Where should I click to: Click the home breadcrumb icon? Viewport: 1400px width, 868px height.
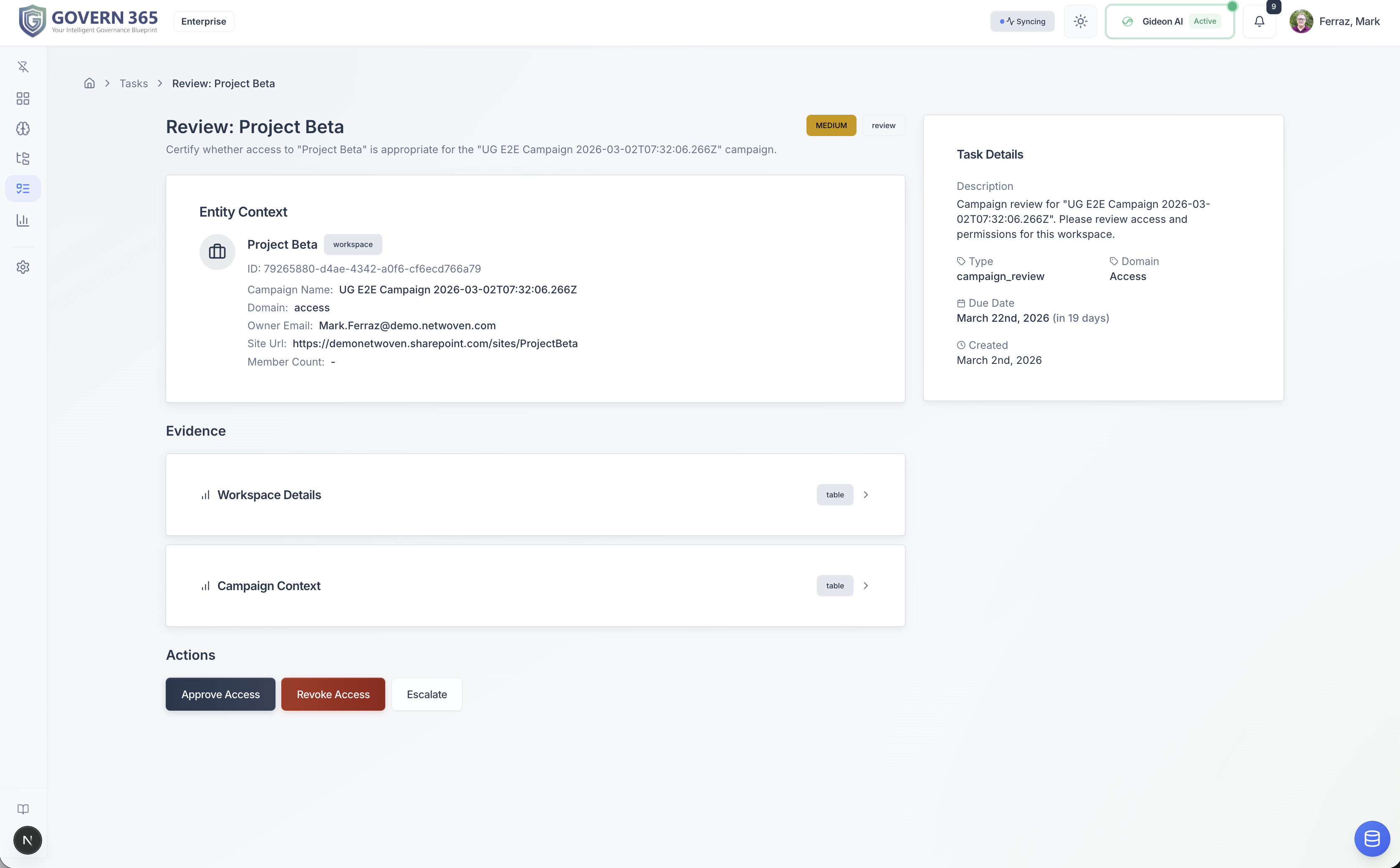point(90,84)
